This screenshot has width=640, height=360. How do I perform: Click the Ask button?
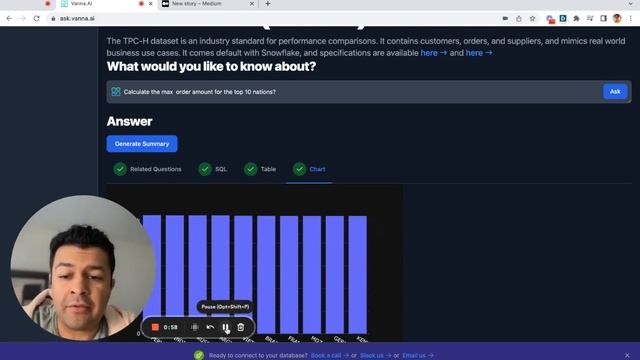615,92
